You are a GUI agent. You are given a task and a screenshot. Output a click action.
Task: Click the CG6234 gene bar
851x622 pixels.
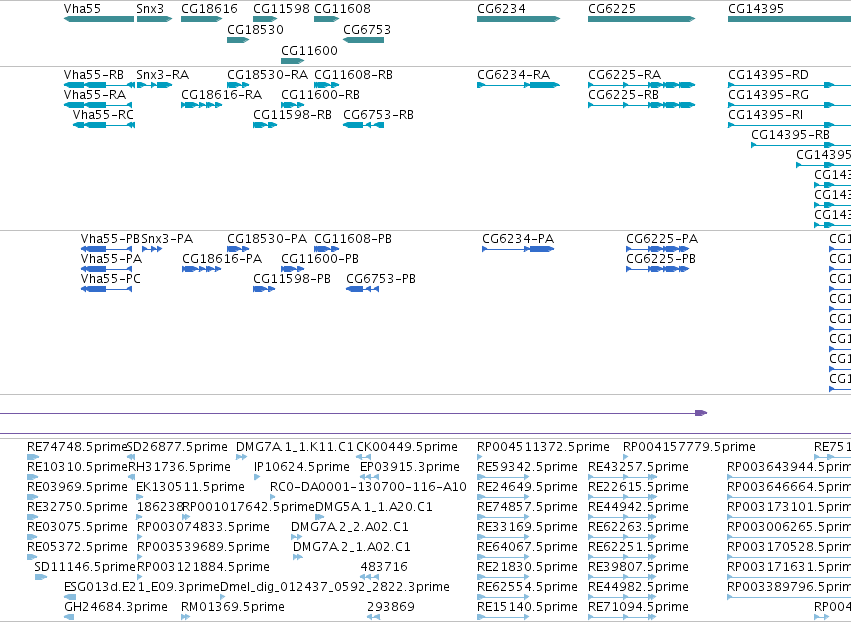(x=518, y=19)
